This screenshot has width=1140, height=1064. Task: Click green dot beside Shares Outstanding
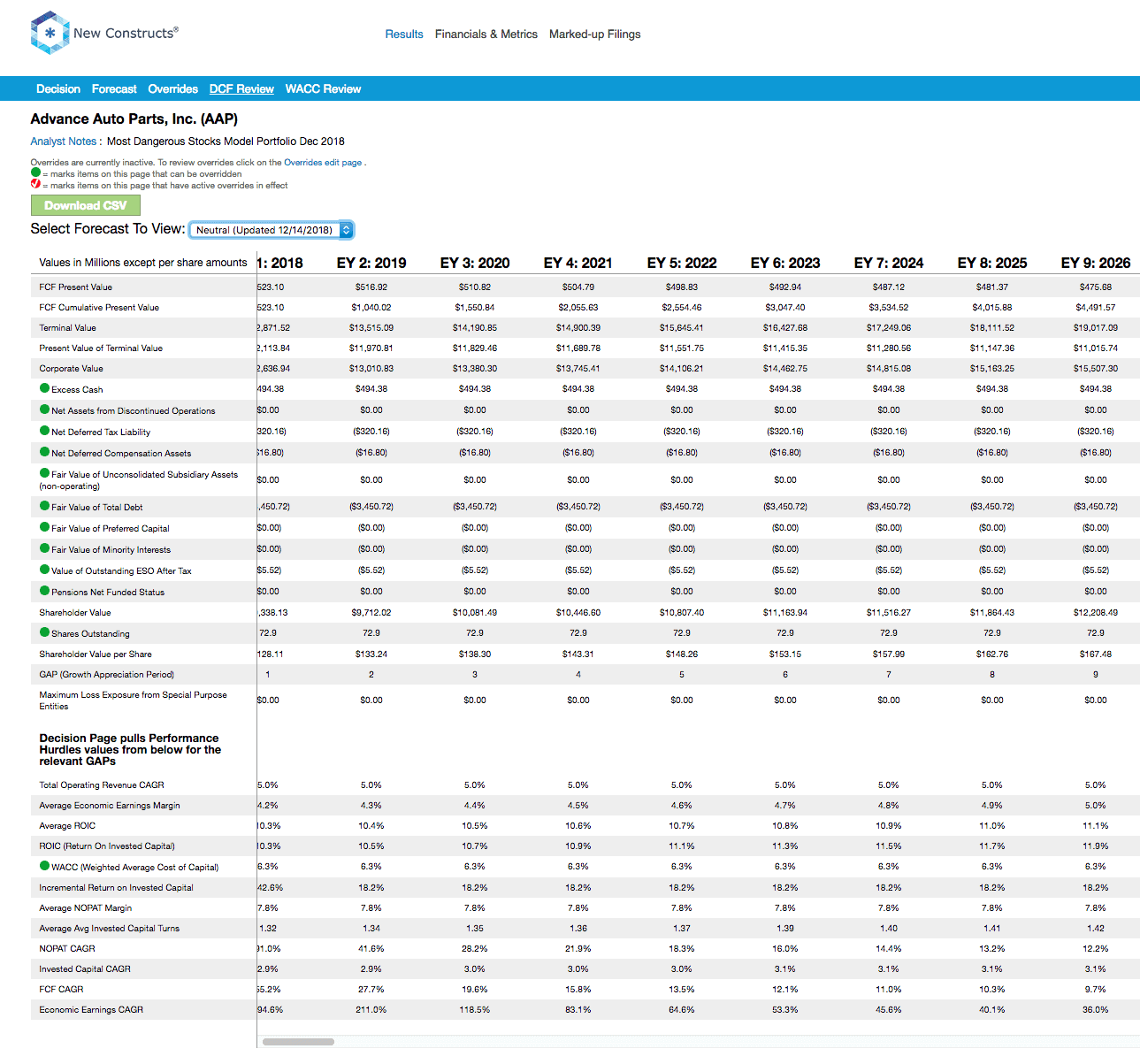pyautogui.click(x=44, y=632)
